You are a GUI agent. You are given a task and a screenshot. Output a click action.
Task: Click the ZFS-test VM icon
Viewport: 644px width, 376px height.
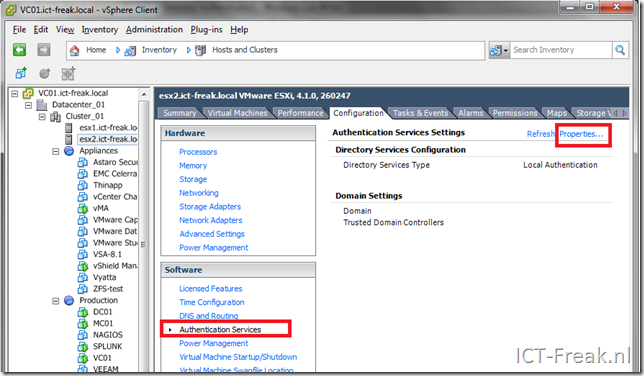click(83, 289)
